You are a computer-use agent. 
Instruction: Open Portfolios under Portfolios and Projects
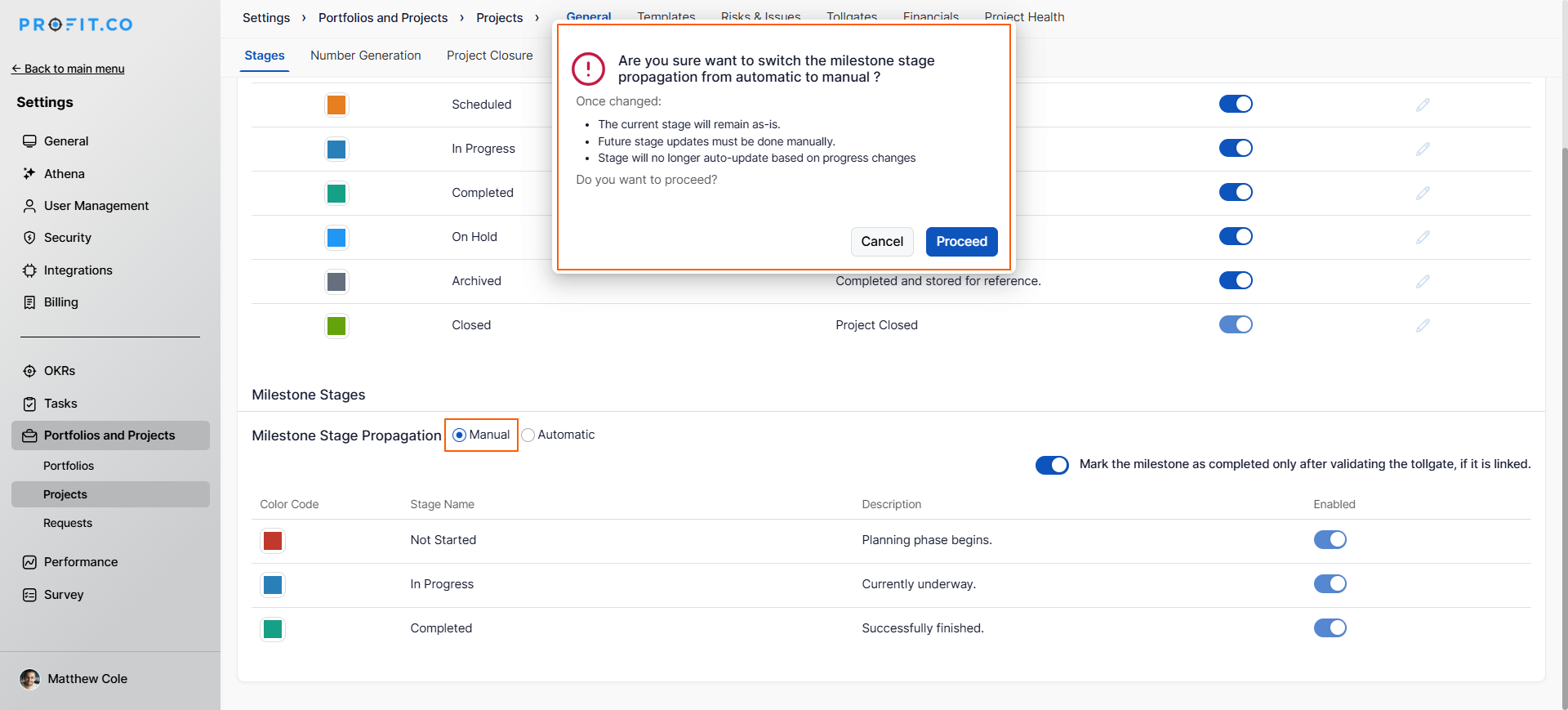tap(69, 466)
